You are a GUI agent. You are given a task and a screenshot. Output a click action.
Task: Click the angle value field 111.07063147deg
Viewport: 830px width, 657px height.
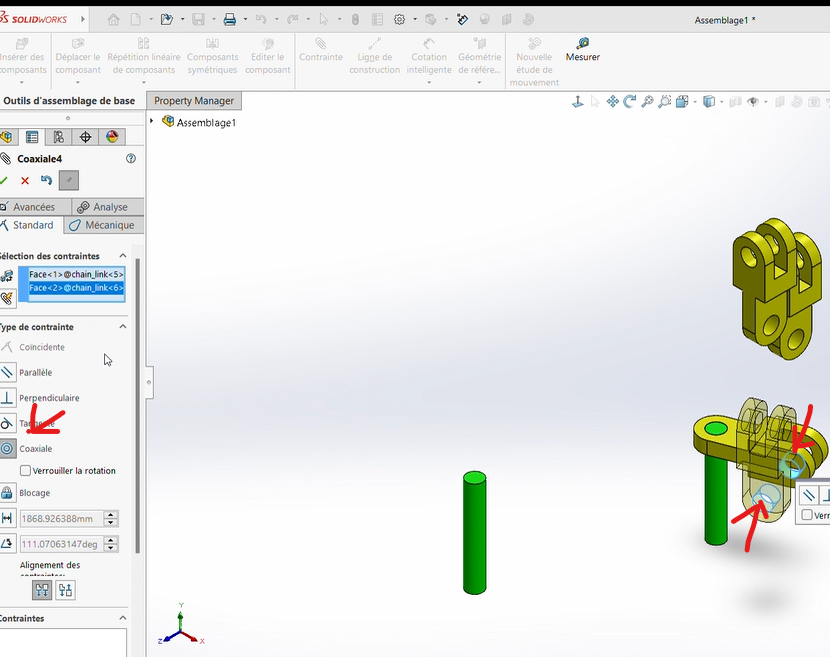coord(61,544)
